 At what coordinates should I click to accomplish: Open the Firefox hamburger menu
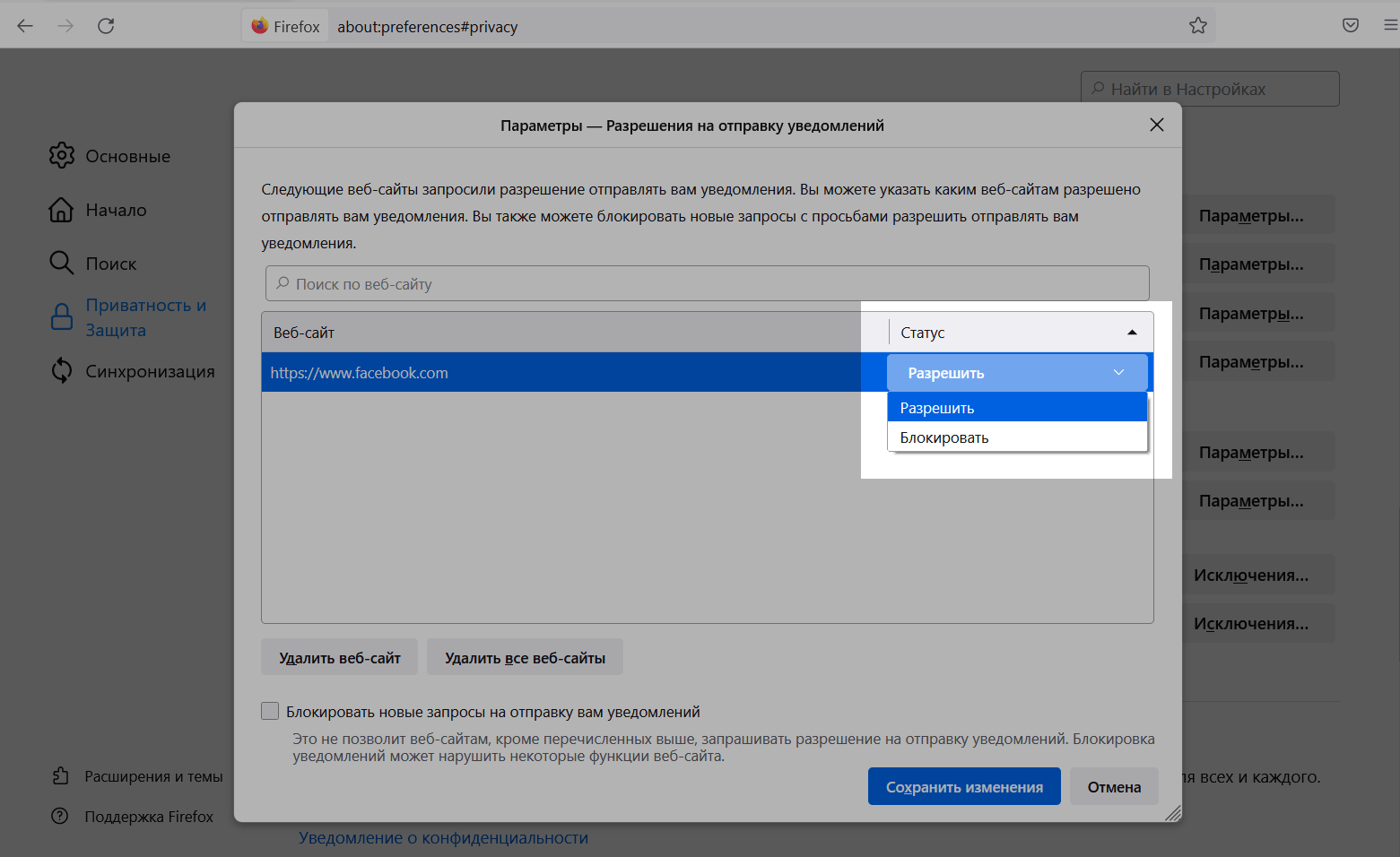(1390, 26)
